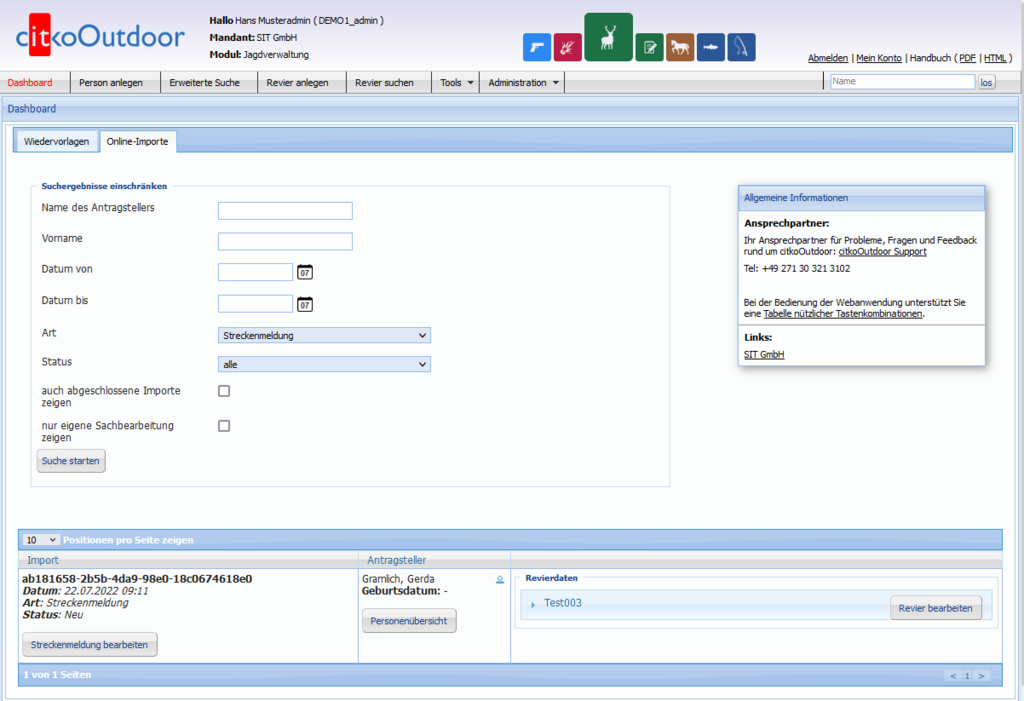1024x701 pixels.
Task: Expand the Status dropdown set to alle
Action: coord(324,365)
